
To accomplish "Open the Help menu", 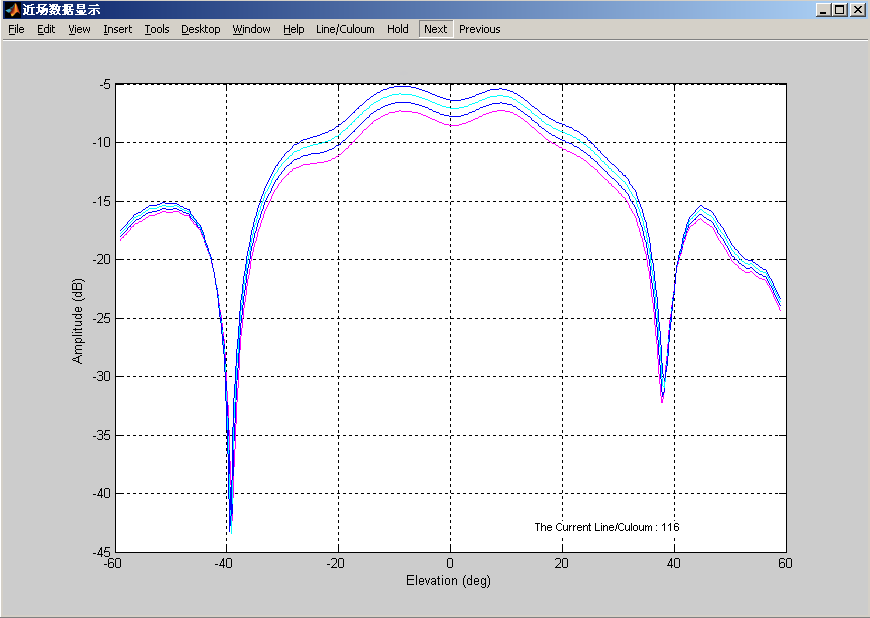I will pos(294,29).
